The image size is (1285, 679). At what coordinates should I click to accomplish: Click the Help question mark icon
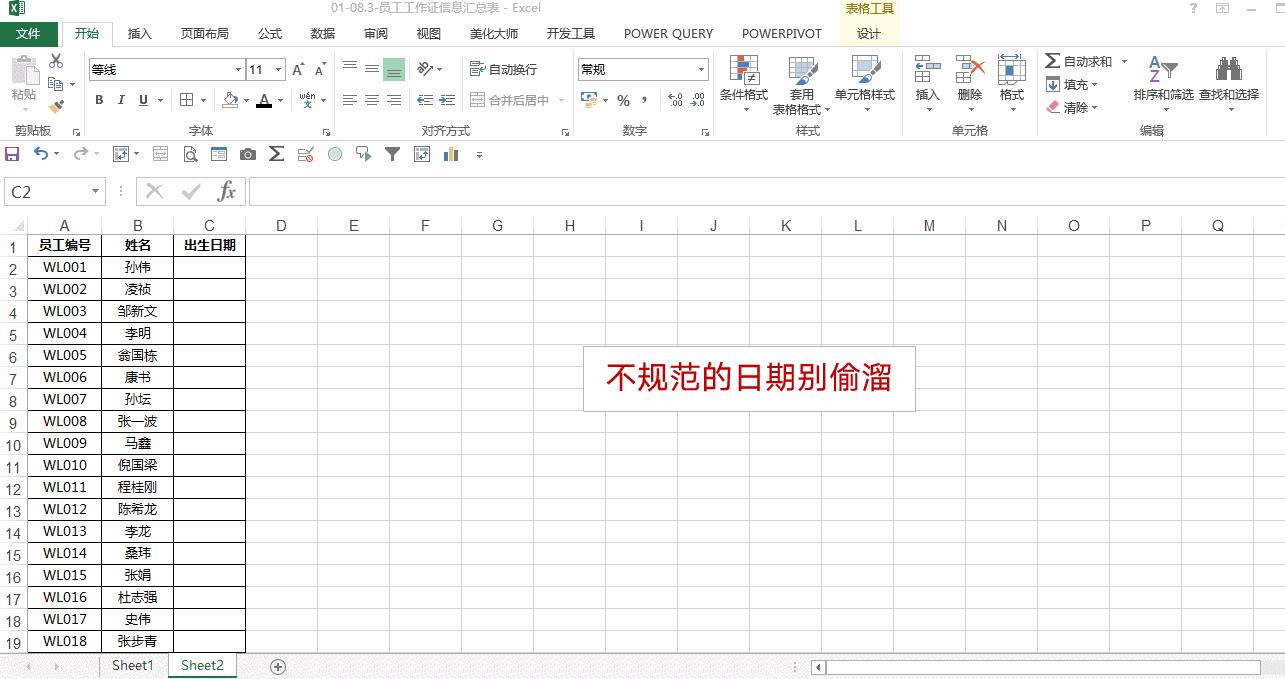click(x=1193, y=8)
